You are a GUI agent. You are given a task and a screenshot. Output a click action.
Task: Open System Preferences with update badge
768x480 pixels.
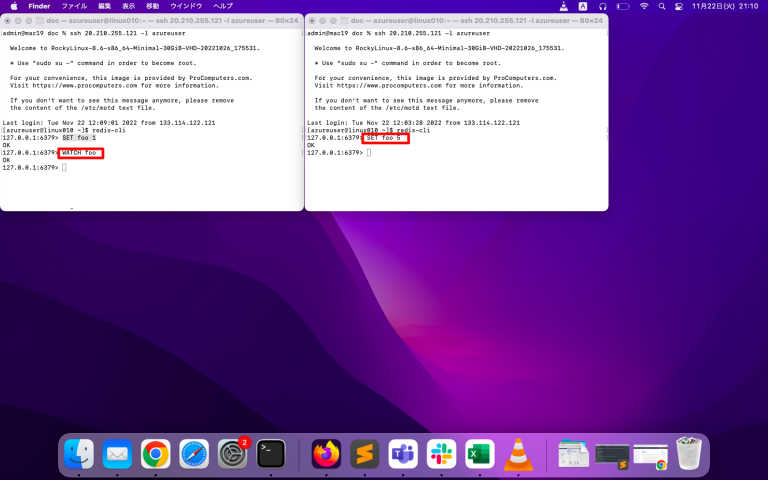pyautogui.click(x=233, y=455)
